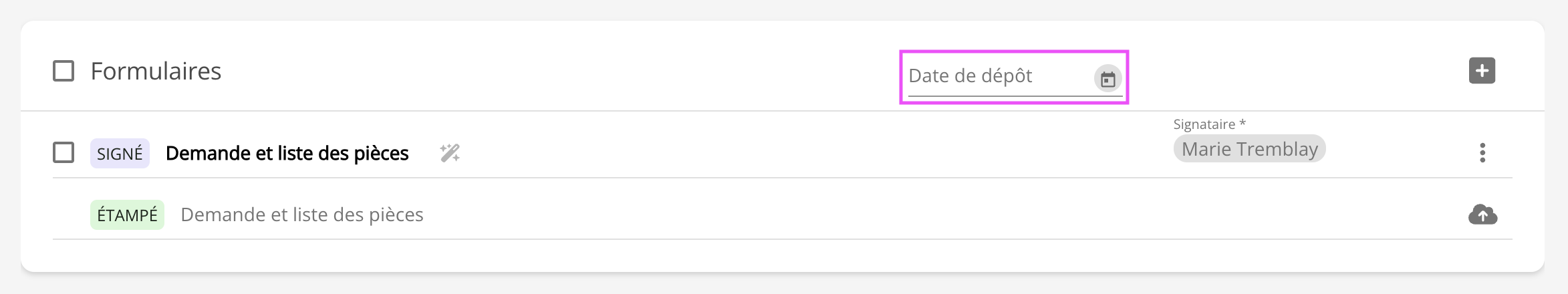Screen dimensions: 1568x294
Task: Toggle the Formulaires select-all checkbox
Action: coord(63,71)
